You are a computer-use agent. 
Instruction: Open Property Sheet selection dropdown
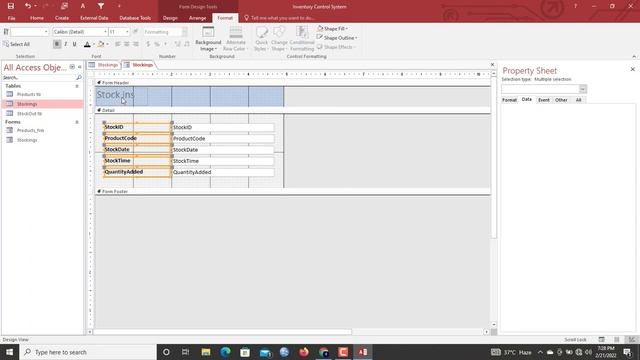coord(583,89)
